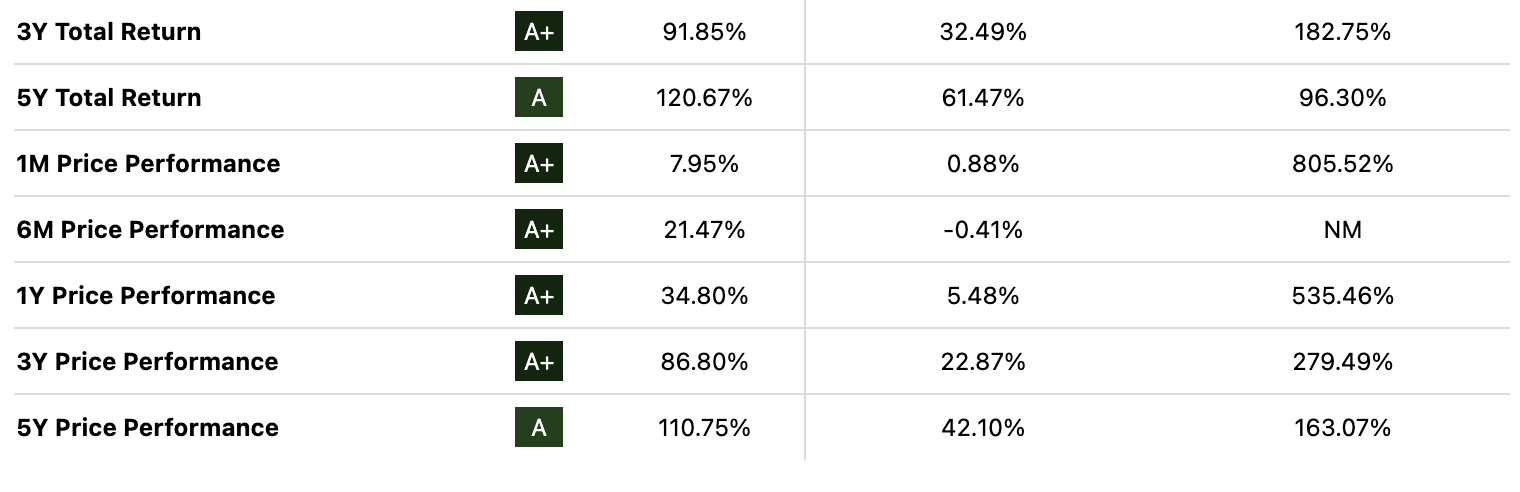Image resolution: width=1520 pixels, height=492 pixels.
Task: Select the 42.10% value cell
Action: [x=983, y=428]
